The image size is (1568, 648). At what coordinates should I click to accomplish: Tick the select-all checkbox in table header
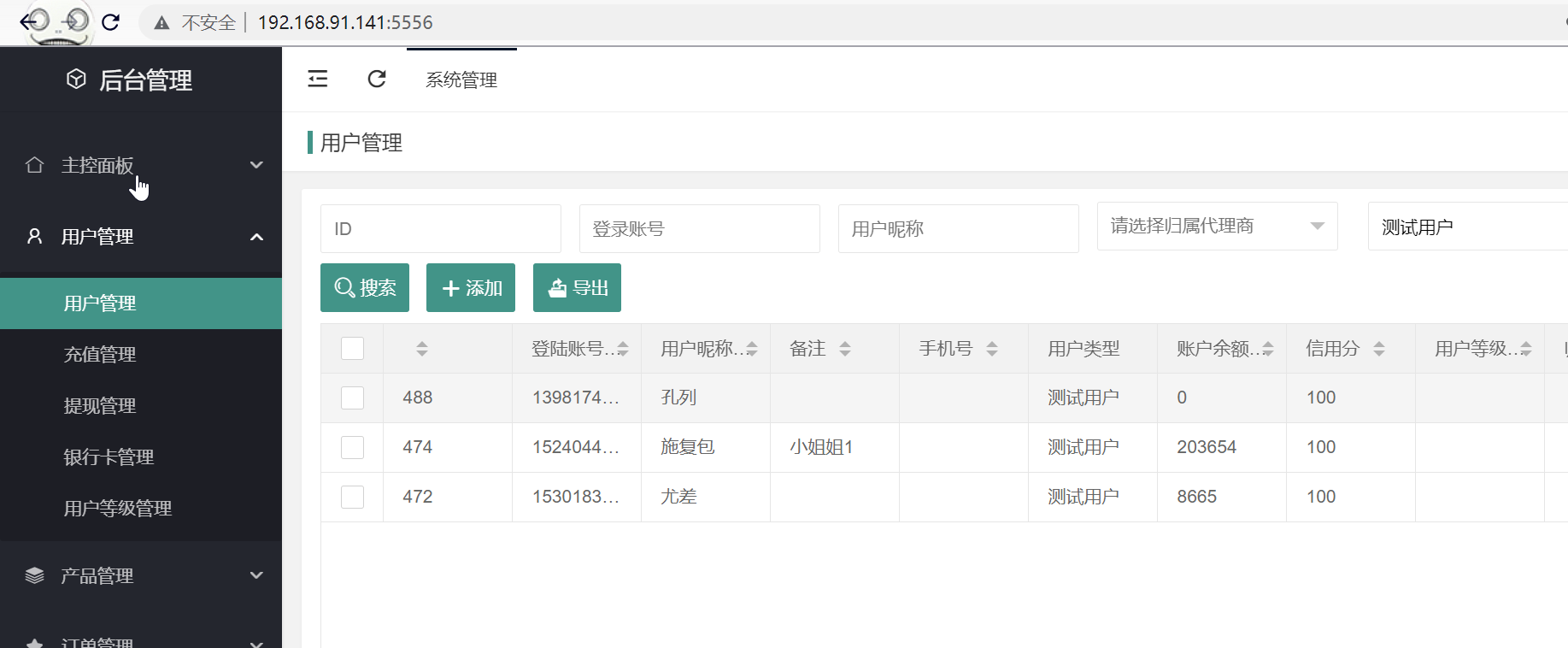coord(352,348)
